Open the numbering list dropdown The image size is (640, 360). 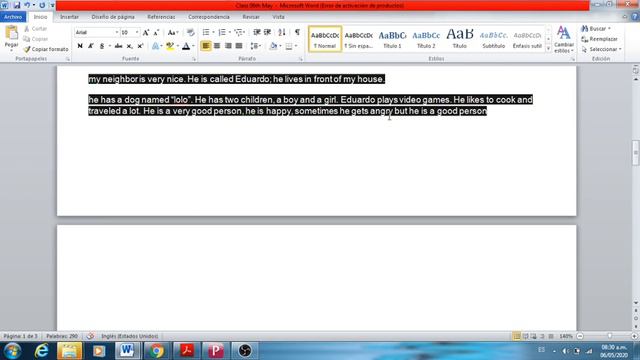(x=229, y=32)
